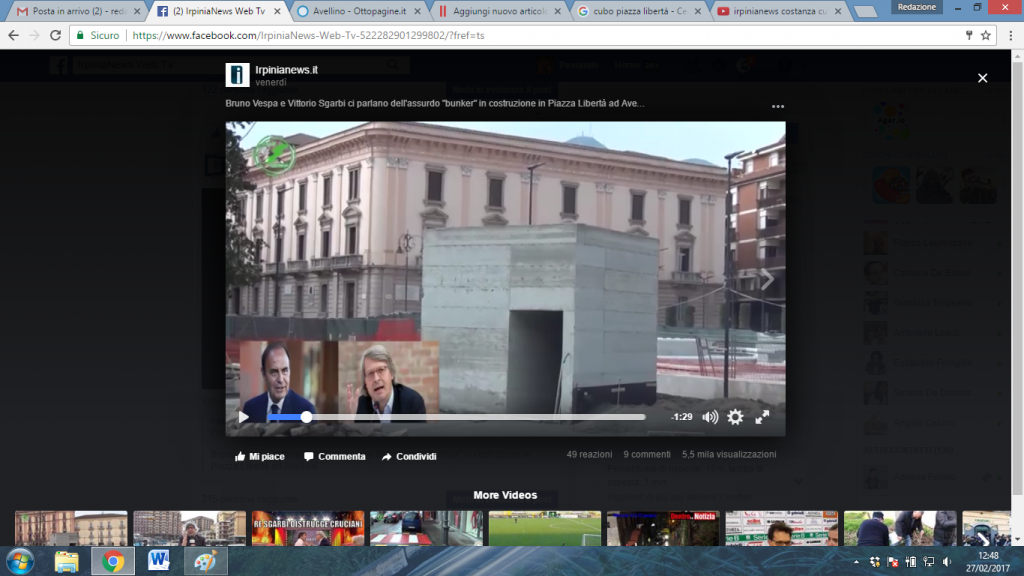This screenshot has width=1024, height=576.
Task: Bookmark this page with the star icon
Action: tap(985, 35)
